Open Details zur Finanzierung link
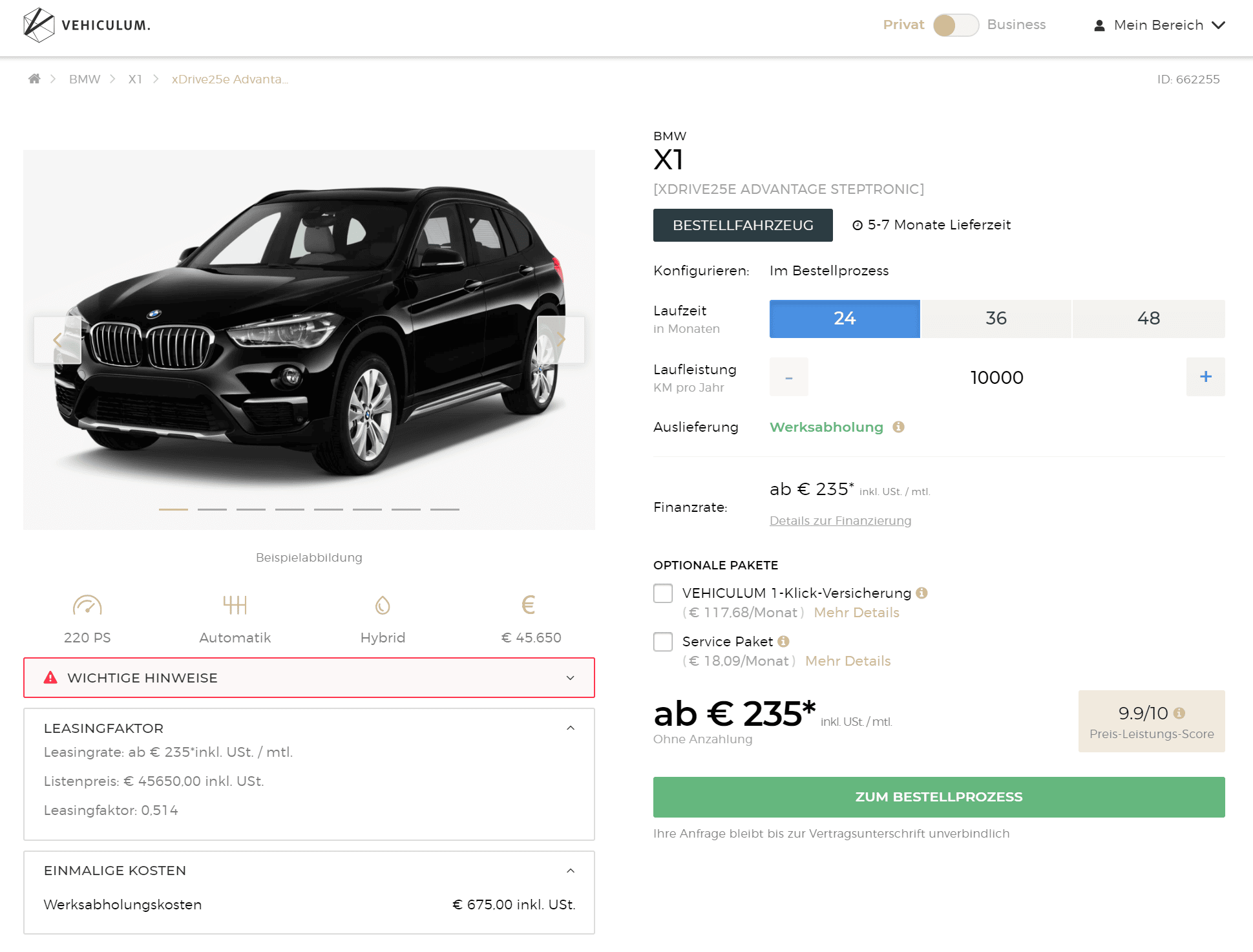This screenshot has width=1253, height=952. 841,520
